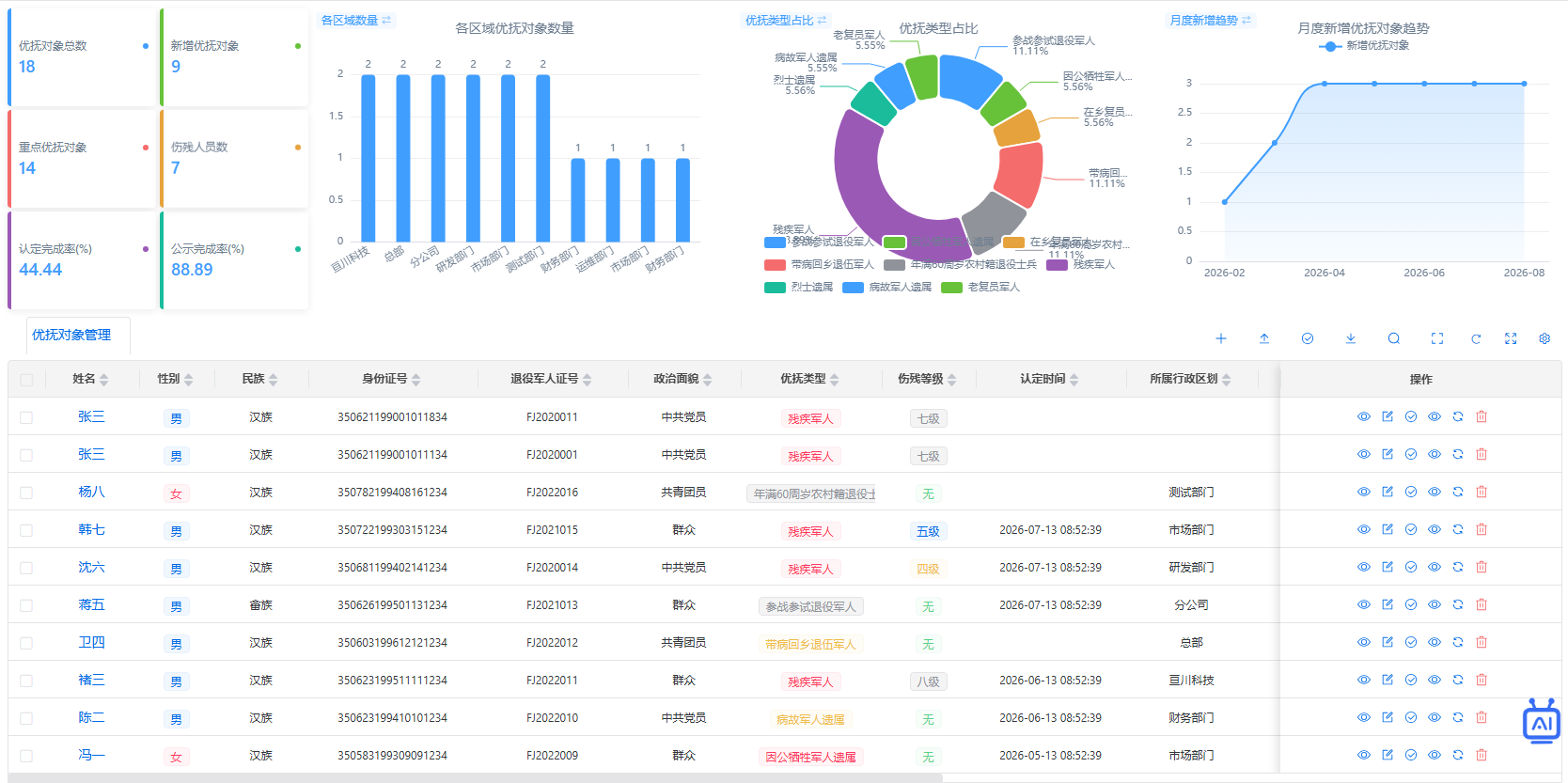Sort by 民族 column arrows

click(274, 380)
